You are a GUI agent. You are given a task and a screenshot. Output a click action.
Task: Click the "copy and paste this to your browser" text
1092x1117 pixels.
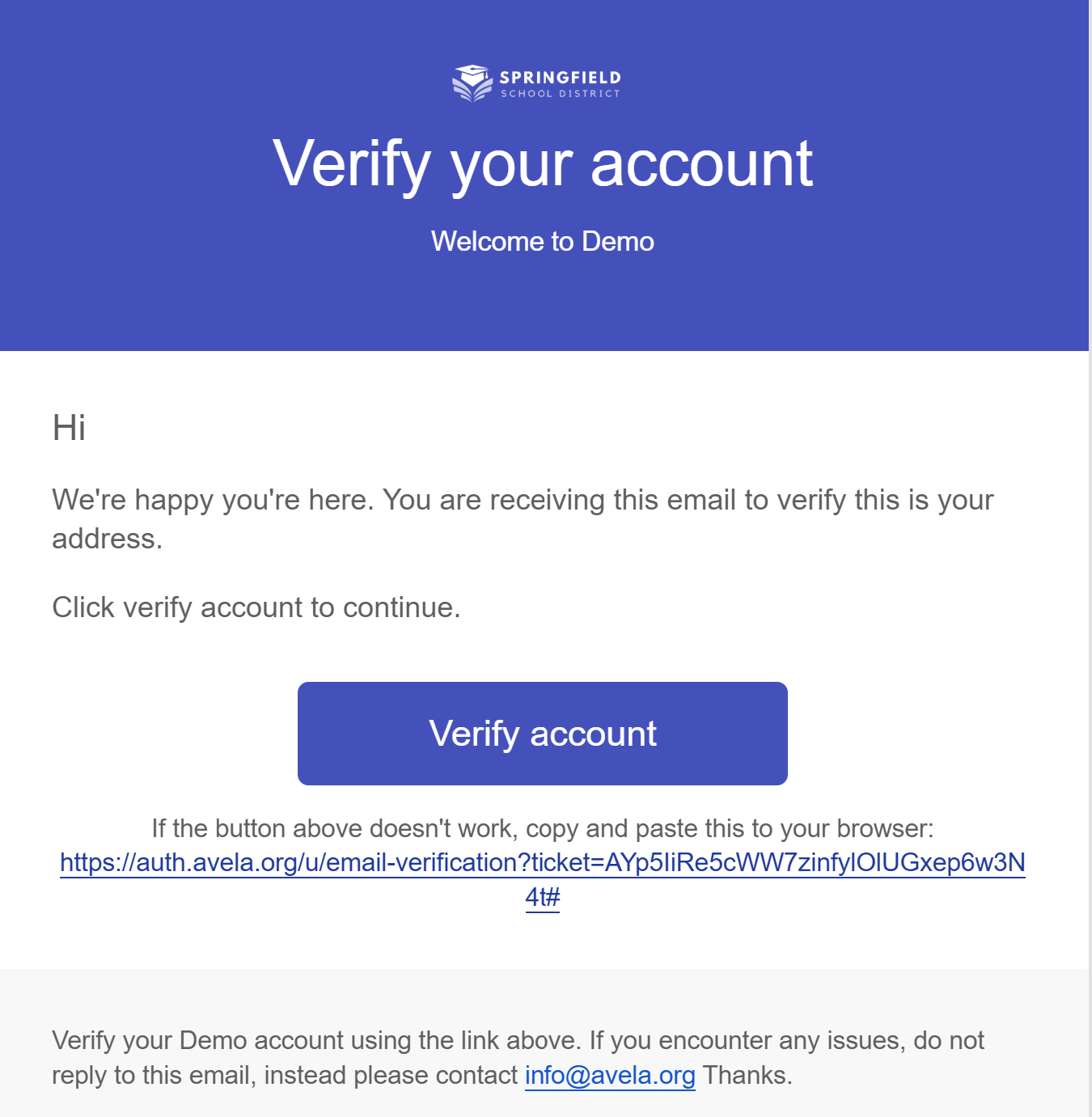(x=730, y=828)
